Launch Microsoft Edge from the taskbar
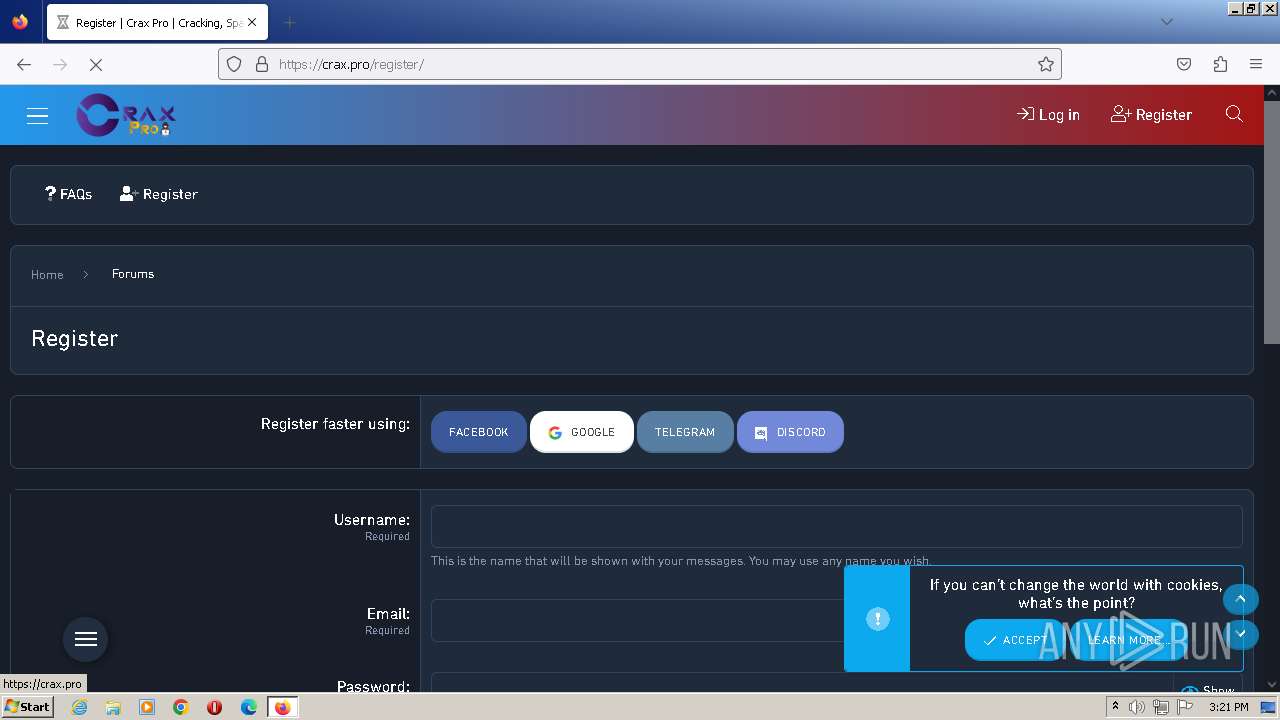Image resolution: width=1280 pixels, height=720 pixels. [x=249, y=707]
